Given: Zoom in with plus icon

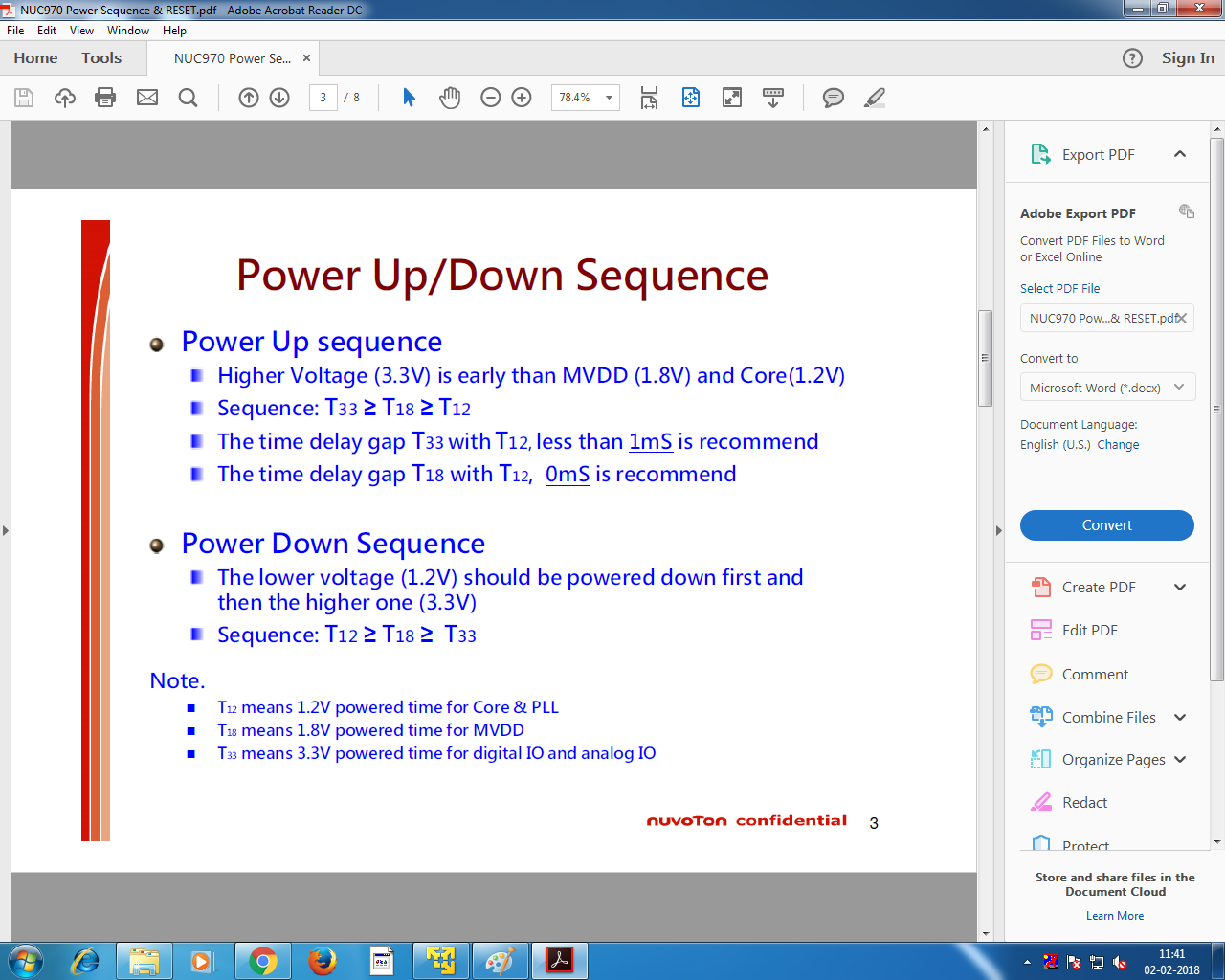Looking at the screenshot, I should pos(522,98).
